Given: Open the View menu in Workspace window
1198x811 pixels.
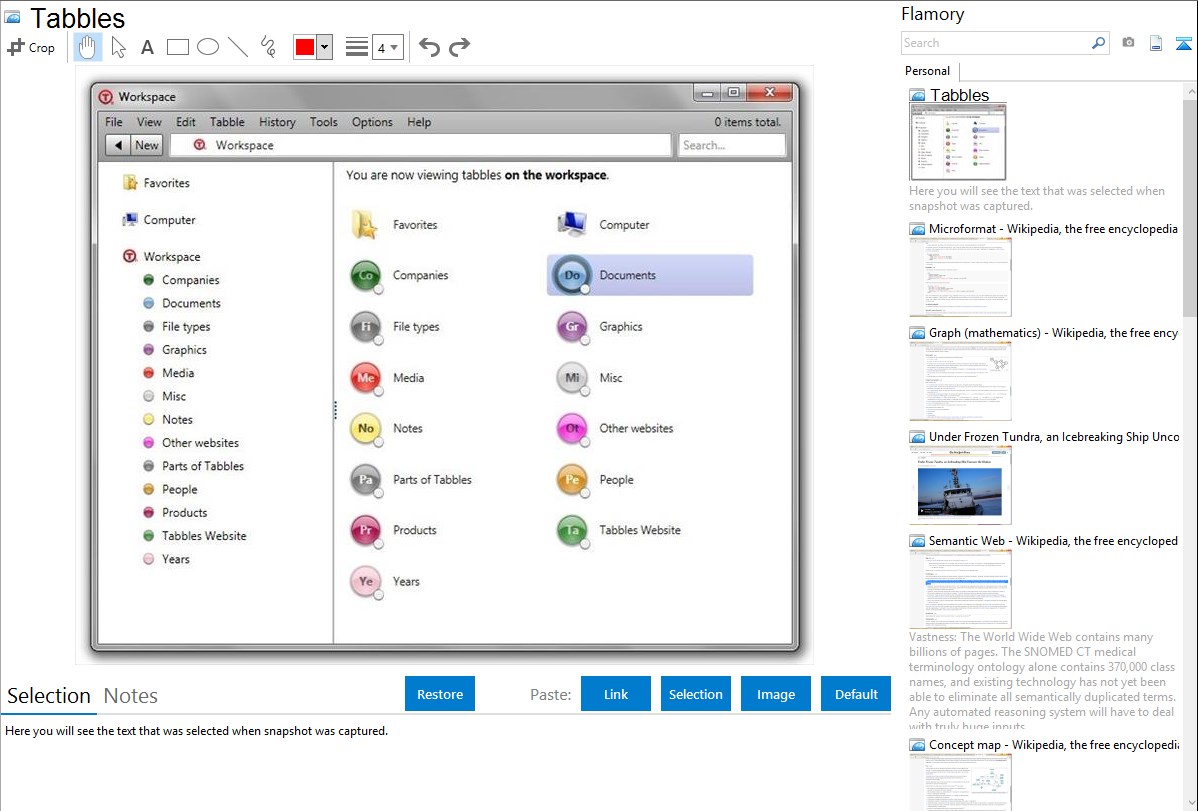Looking at the screenshot, I should (x=149, y=122).
